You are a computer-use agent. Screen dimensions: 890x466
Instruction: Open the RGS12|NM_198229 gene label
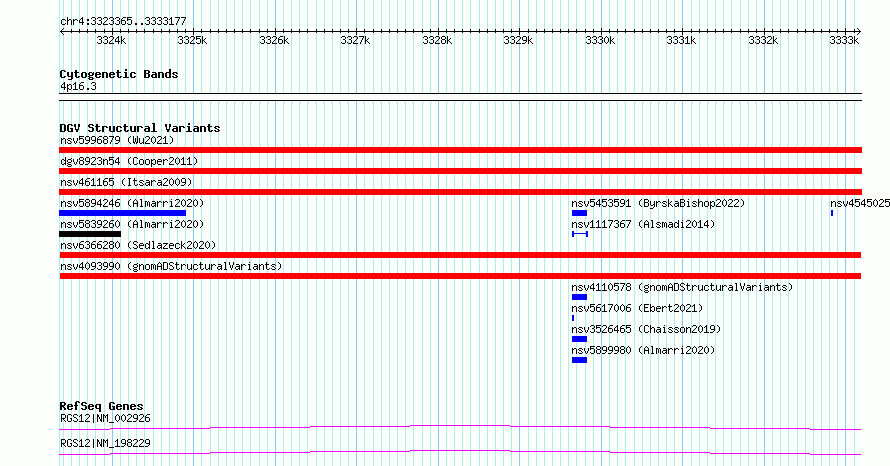coord(105,443)
